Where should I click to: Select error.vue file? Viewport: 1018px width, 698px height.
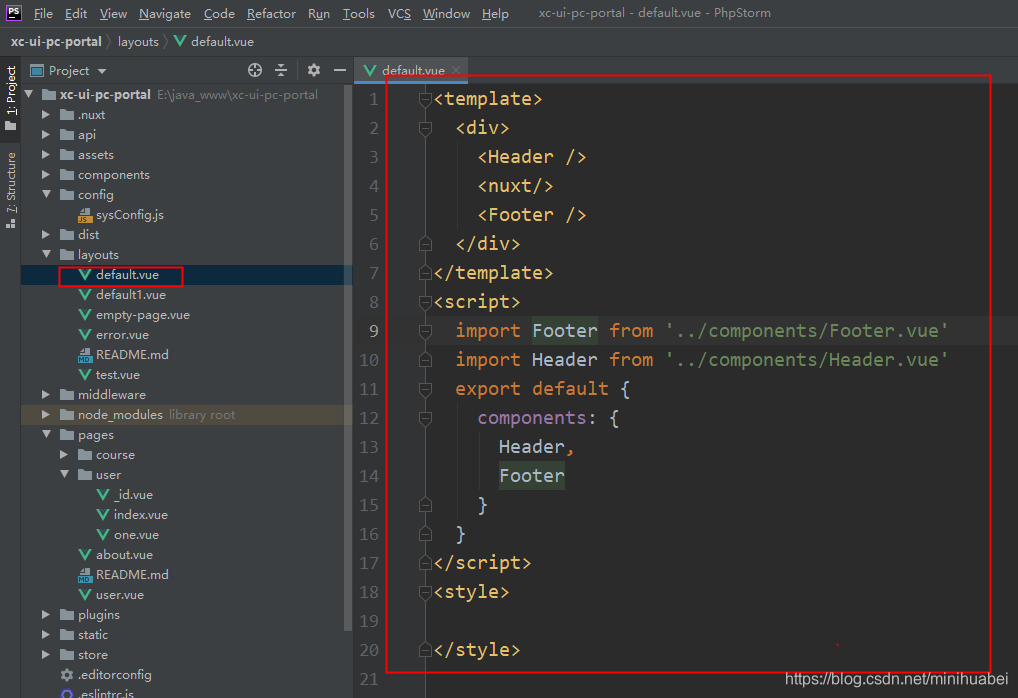click(x=122, y=335)
